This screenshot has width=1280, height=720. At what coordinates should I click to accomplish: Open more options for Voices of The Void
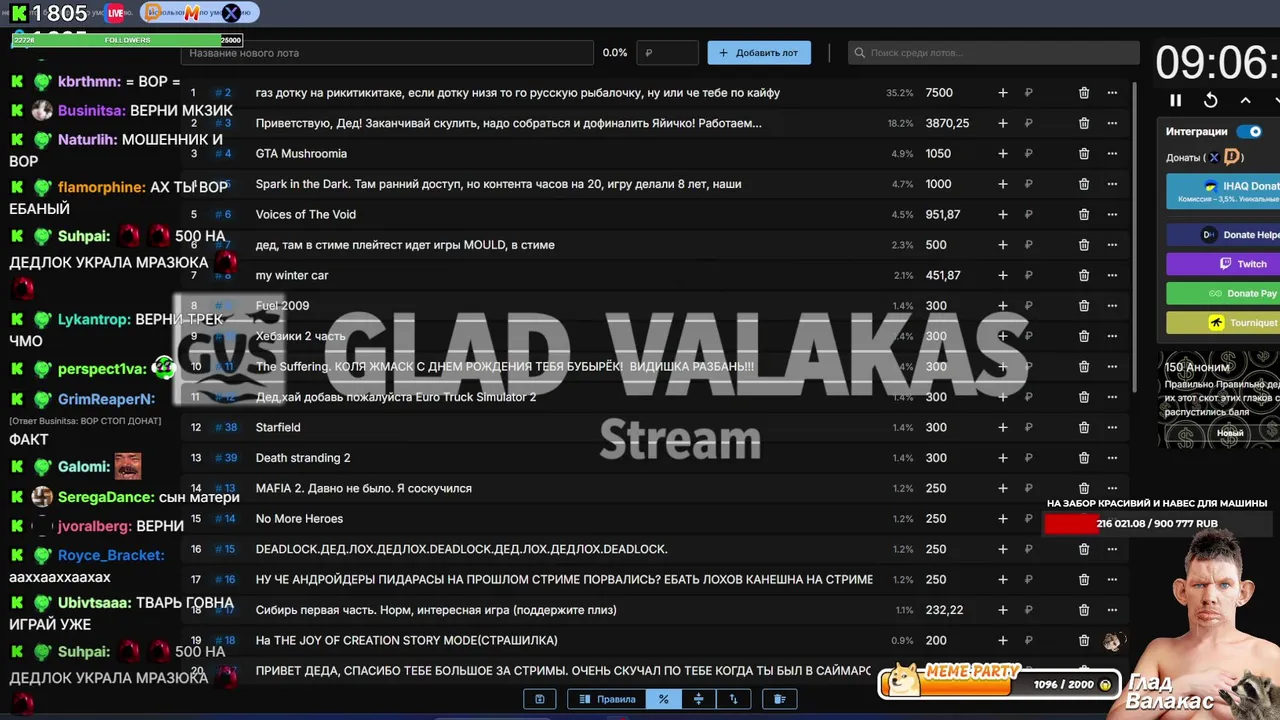[x=1112, y=215]
